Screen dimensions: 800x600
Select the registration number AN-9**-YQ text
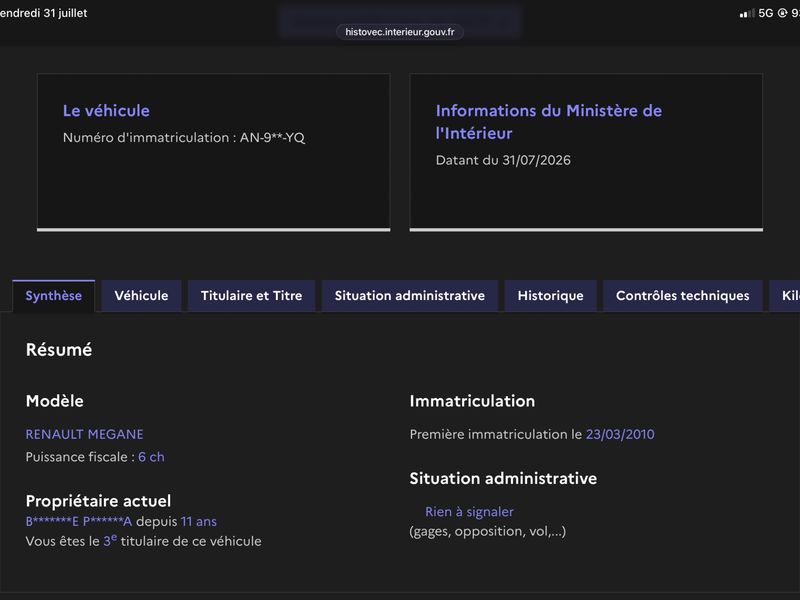(272, 137)
